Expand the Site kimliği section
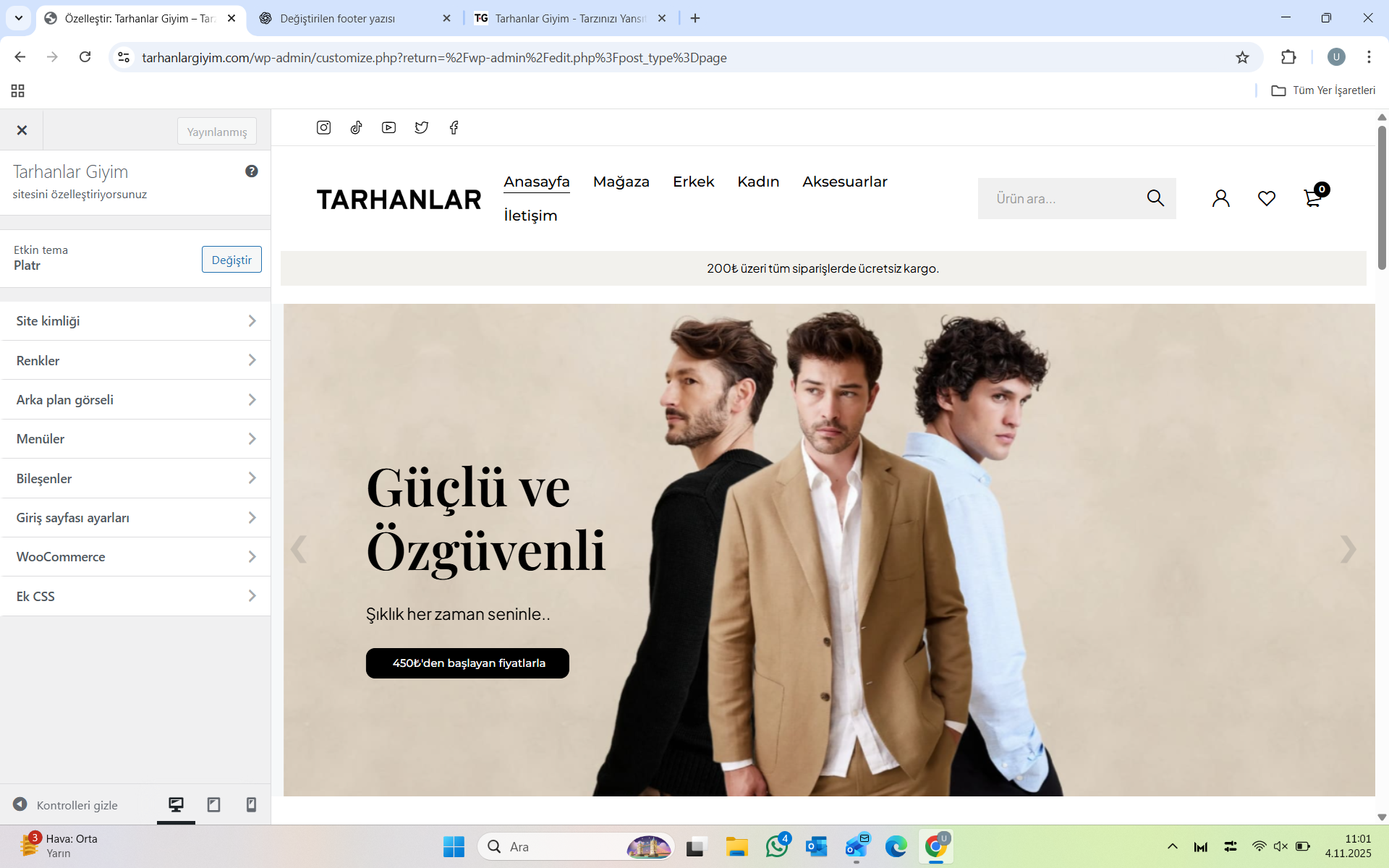This screenshot has width=1389, height=868. (135, 320)
